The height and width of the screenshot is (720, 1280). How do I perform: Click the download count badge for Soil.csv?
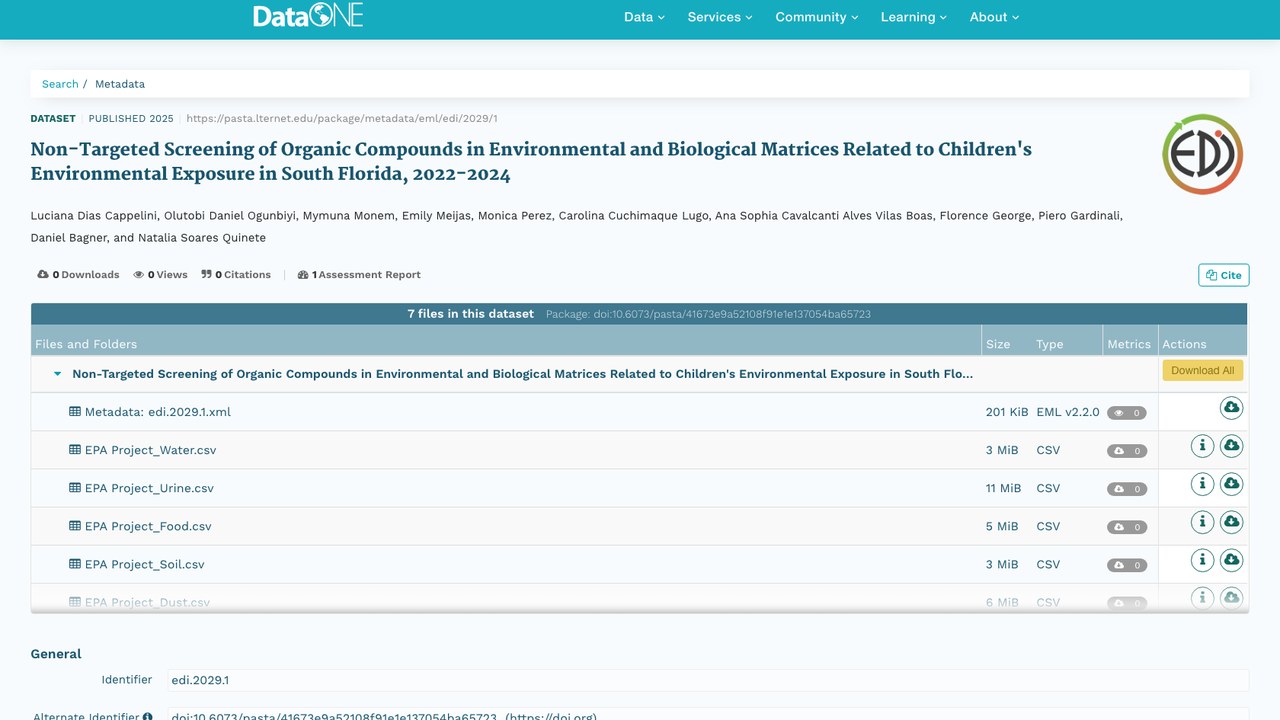1127,565
